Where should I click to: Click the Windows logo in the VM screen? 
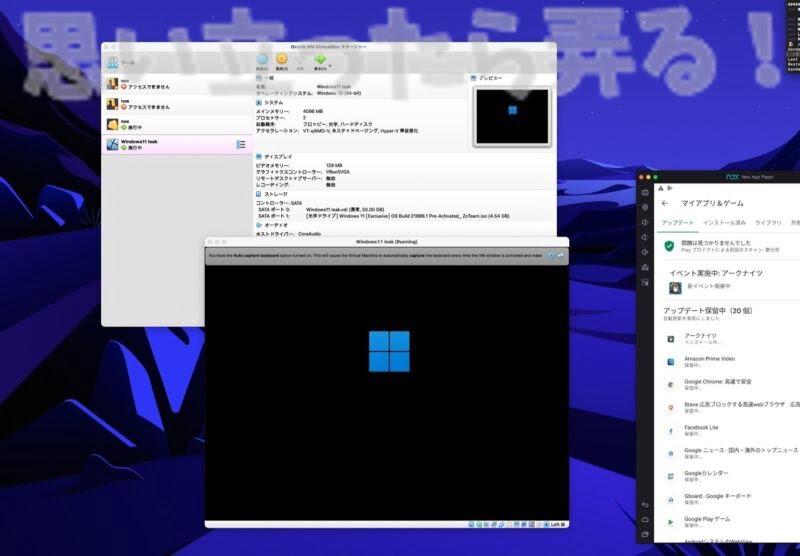click(x=389, y=351)
